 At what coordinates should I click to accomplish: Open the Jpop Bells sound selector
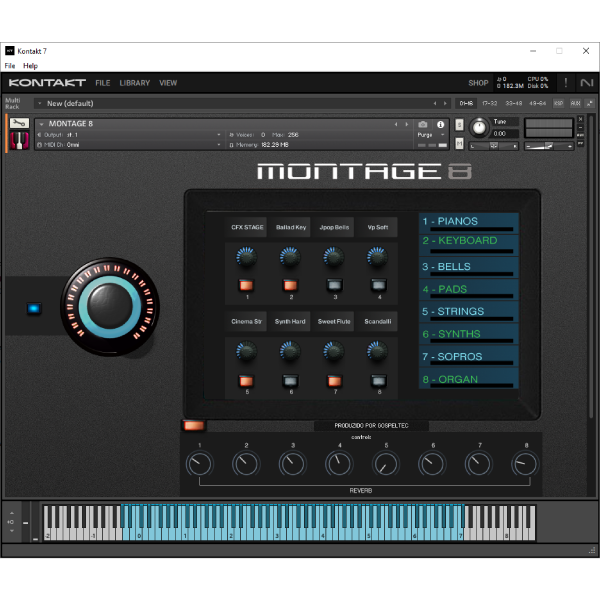334,227
